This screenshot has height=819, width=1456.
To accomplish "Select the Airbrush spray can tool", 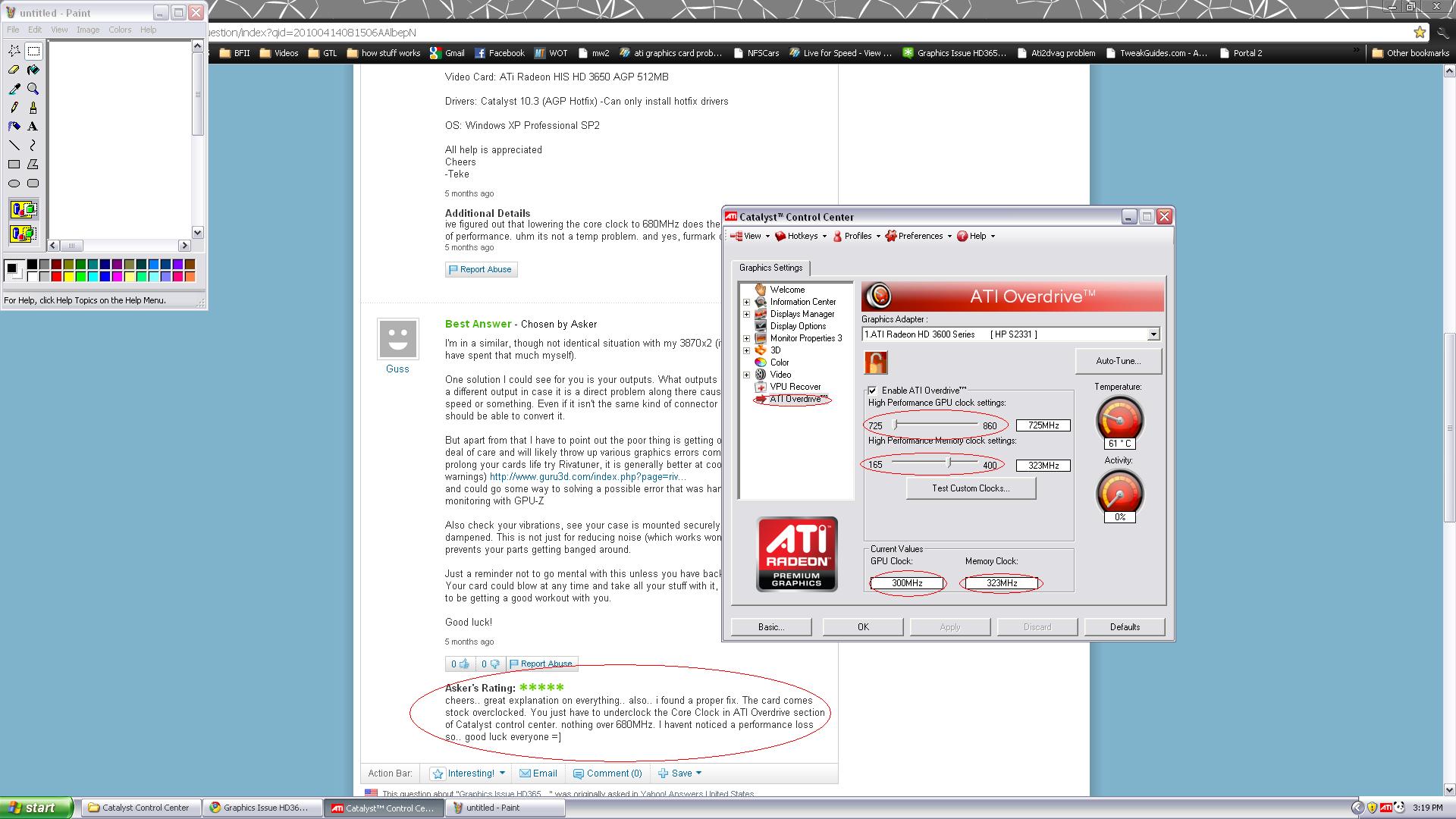I will [x=14, y=127].
